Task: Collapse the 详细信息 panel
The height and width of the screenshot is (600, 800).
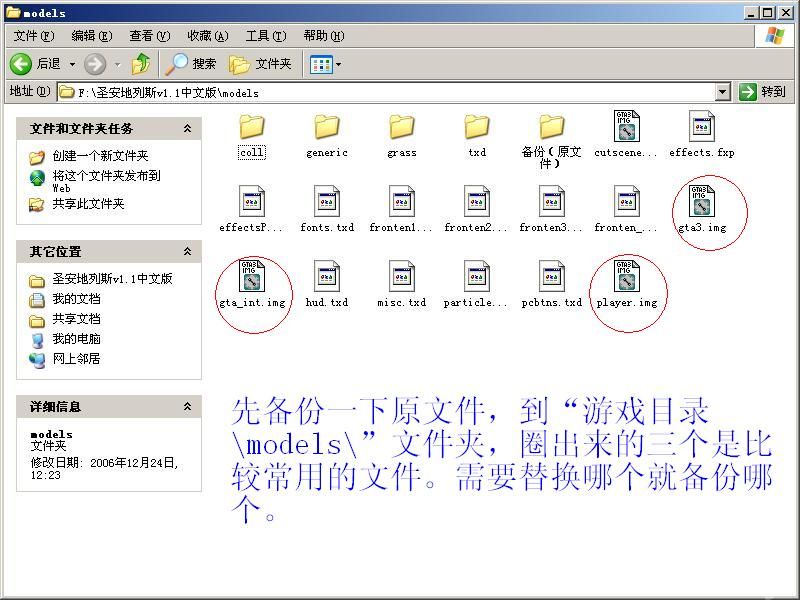Action: (187, 407)
